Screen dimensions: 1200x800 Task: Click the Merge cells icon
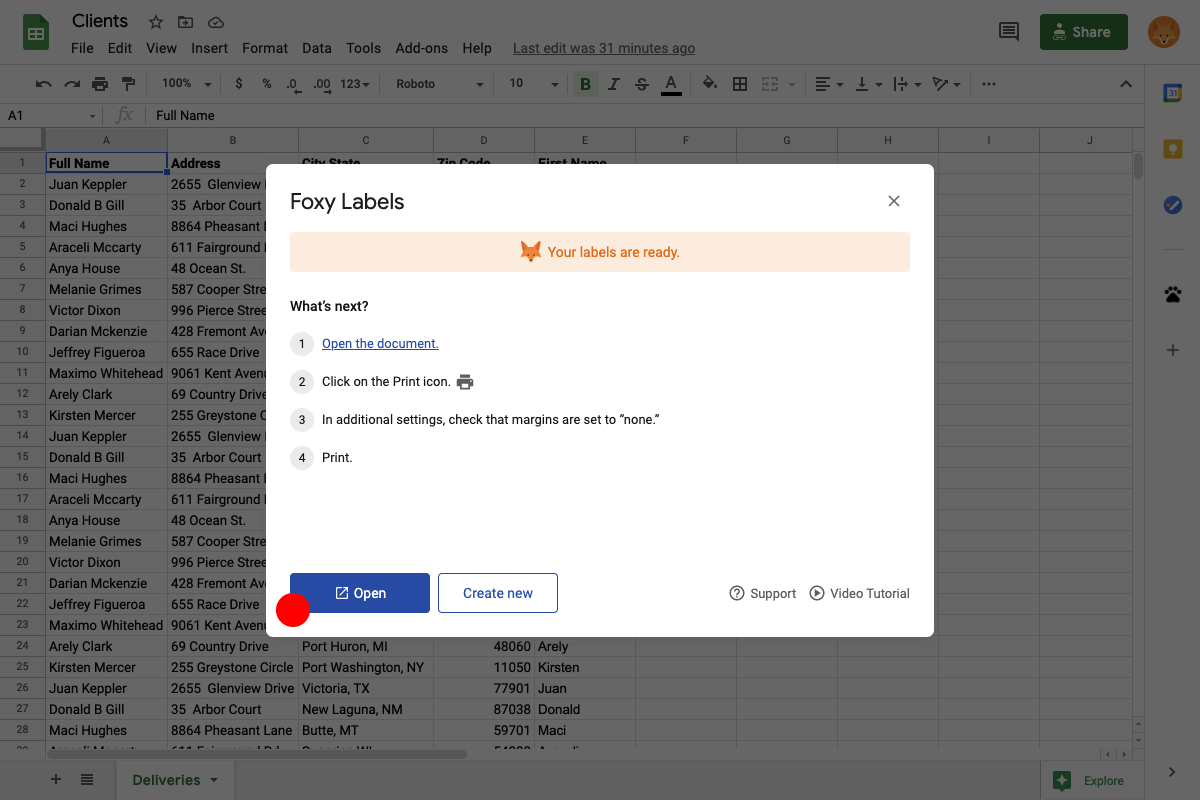[770, 84]
